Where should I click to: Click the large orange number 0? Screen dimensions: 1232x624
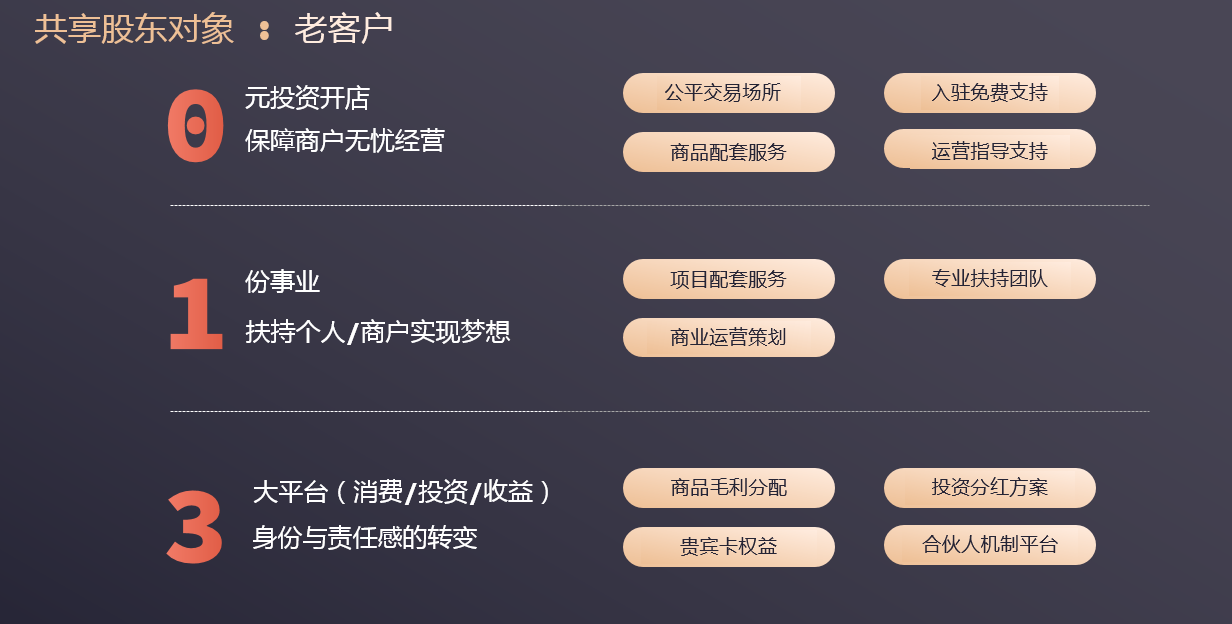tap(196, 126)
